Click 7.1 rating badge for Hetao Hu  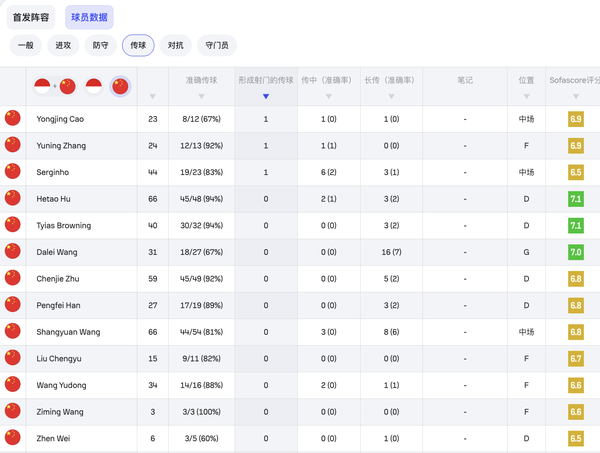[576, 199]
